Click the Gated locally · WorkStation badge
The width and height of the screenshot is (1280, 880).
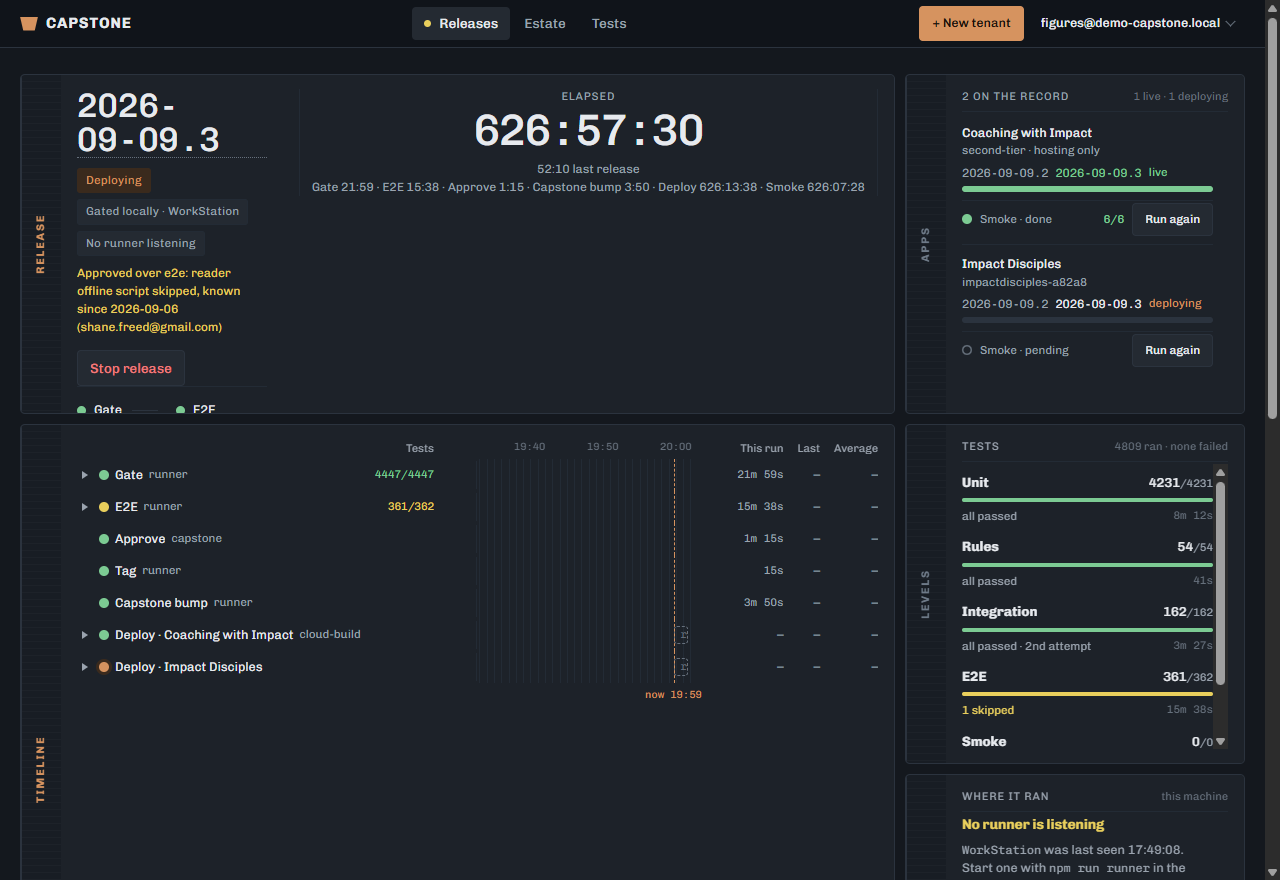tap(162, 212)
